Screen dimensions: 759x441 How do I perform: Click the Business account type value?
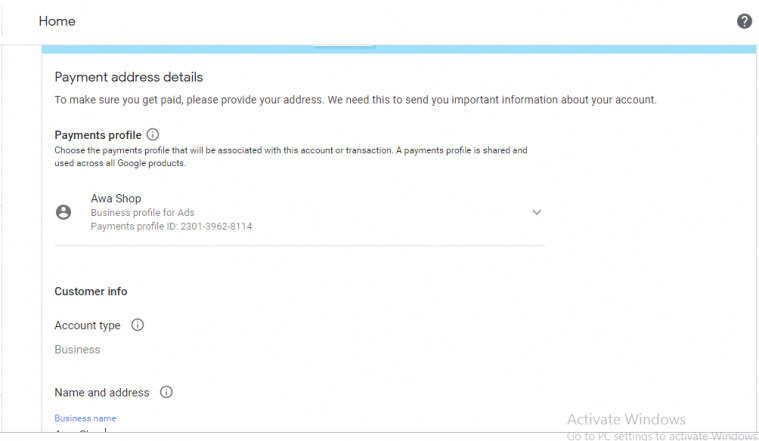pos(77,350)
